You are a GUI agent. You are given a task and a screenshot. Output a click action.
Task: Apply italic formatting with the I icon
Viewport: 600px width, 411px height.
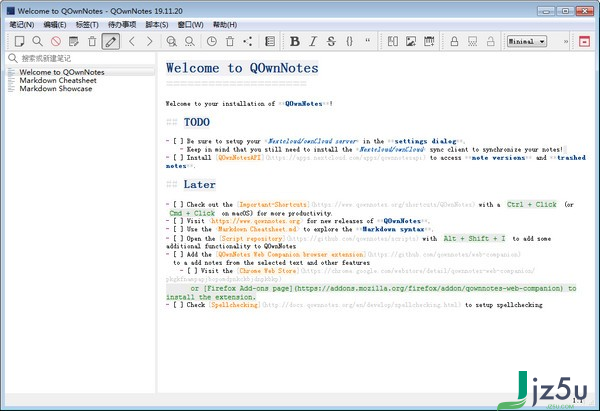point(313,41)
